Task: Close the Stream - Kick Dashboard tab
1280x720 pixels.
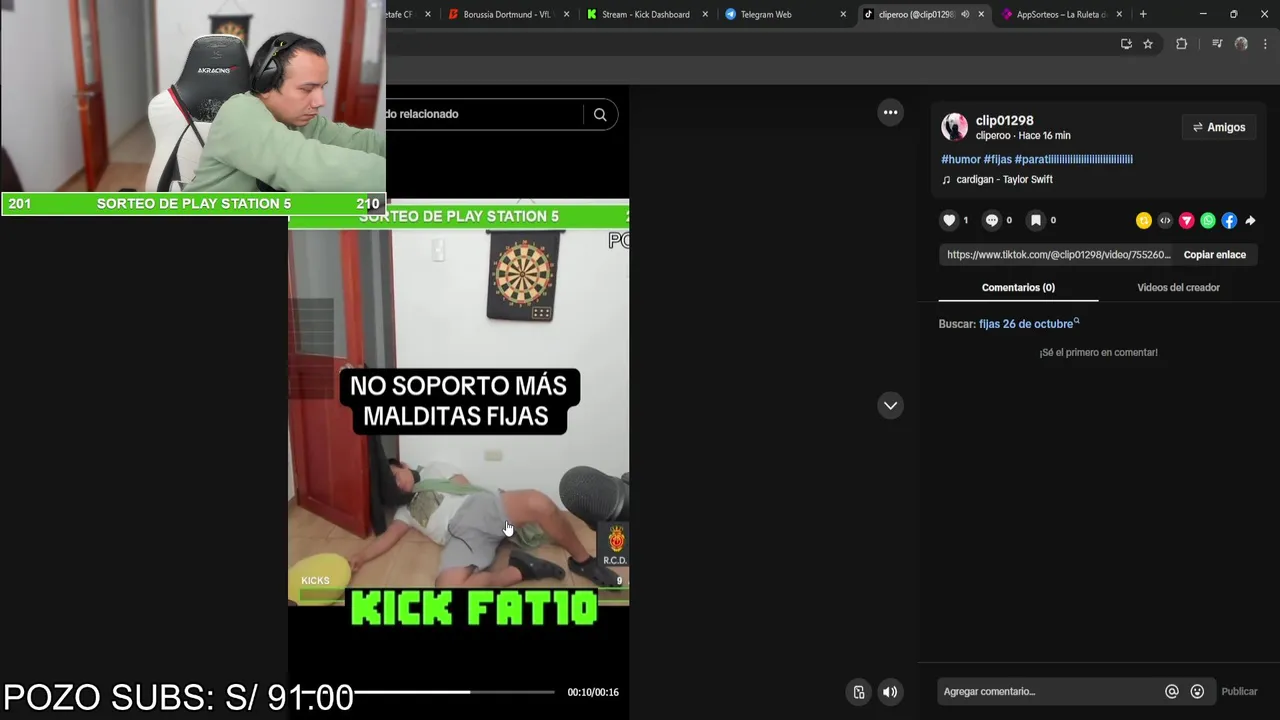Action: pos(705,14)
